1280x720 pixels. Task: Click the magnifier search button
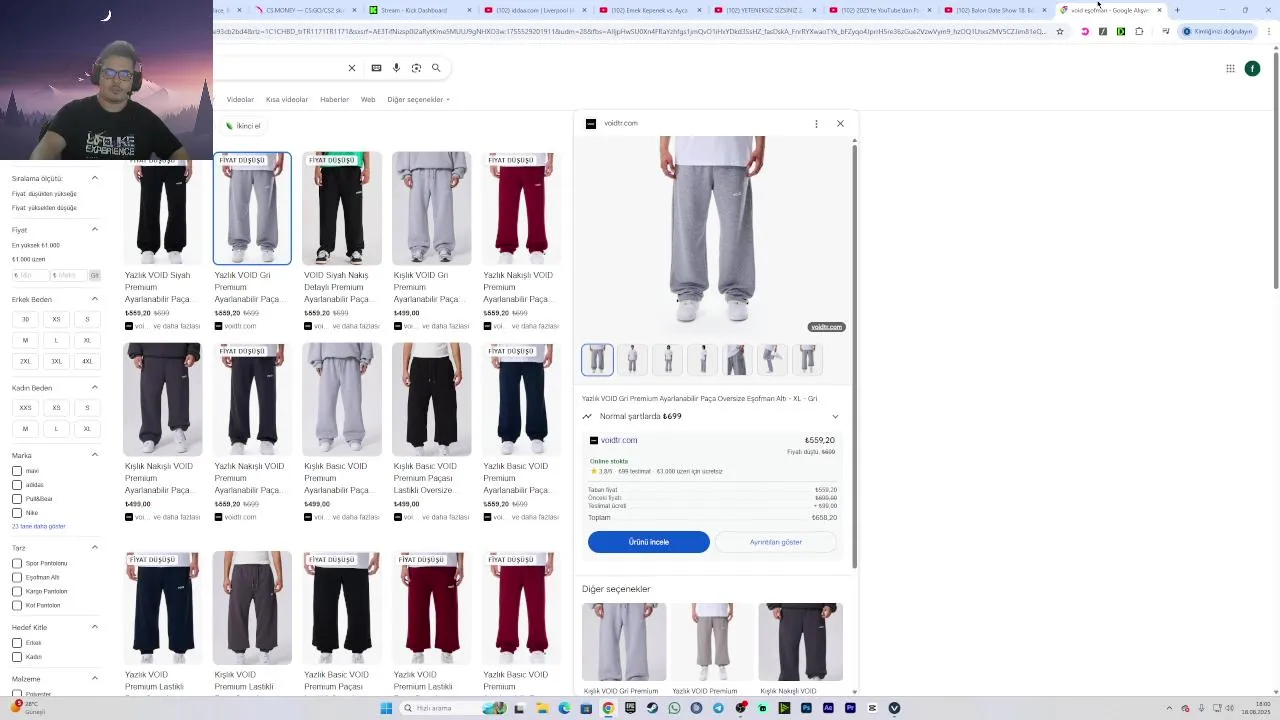point(436,68)
